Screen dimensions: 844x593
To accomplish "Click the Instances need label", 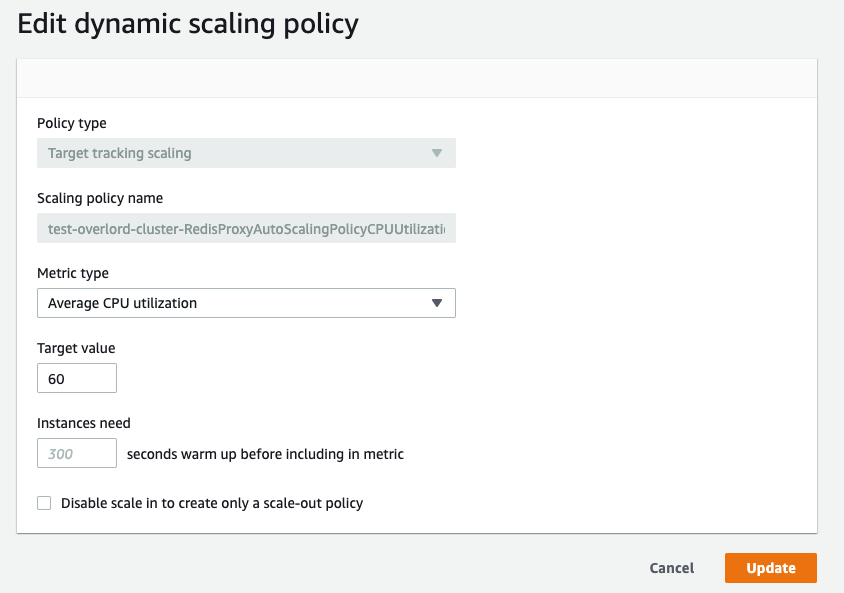I will pos(83,423).
